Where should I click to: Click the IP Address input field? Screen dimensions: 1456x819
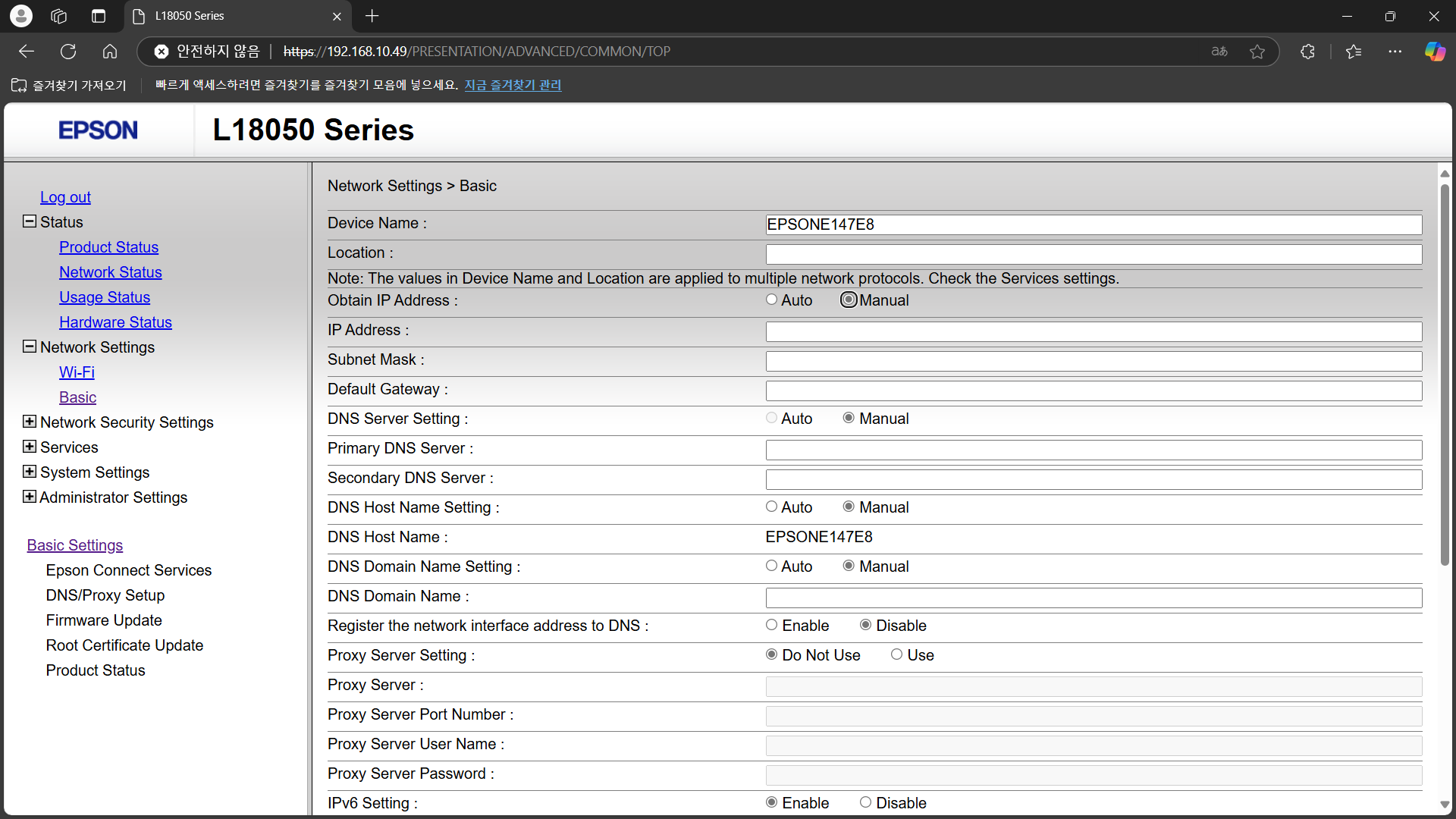coord(1094,331)
